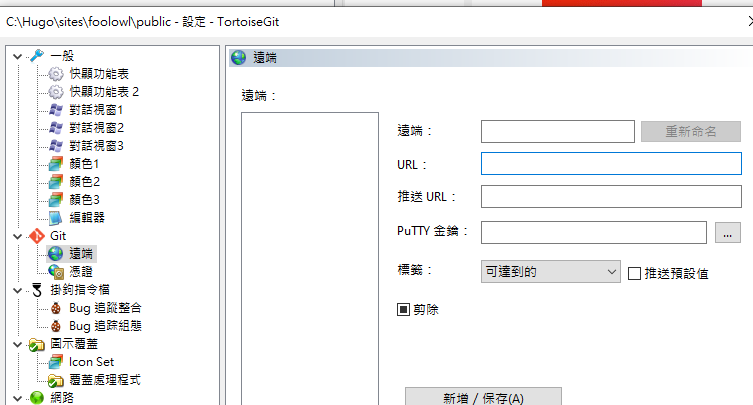This screenshot has width=753, height=405.
Task: Click into the PuTTY 金鑰 field
Action: (594, 233)
